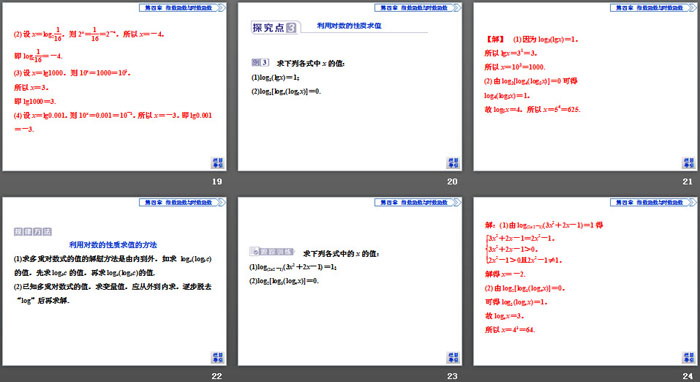Click '(2)log2[log4(log5x)]=0.' on slide 20
The height and width of the screenshot is (382, 700).
pyautogui.click(x=286, y=91)
